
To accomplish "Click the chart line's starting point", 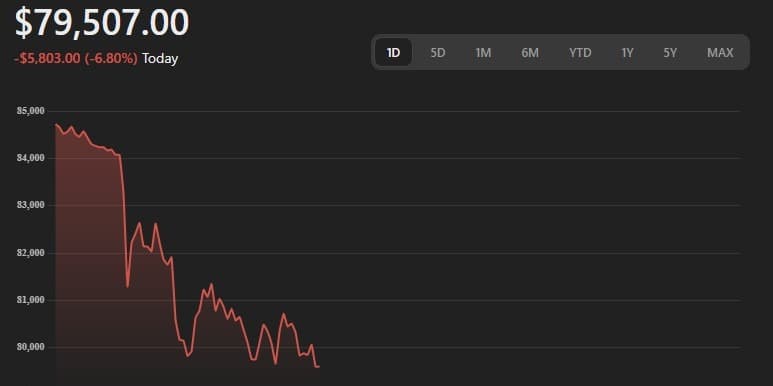I will coord(56,124).
